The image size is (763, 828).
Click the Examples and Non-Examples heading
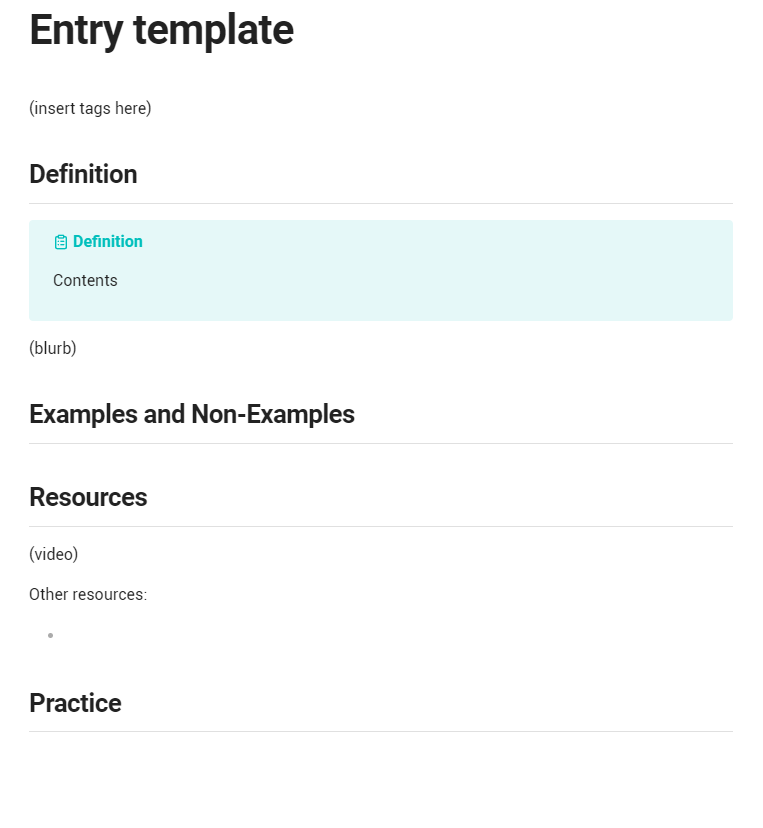(192, 414)
